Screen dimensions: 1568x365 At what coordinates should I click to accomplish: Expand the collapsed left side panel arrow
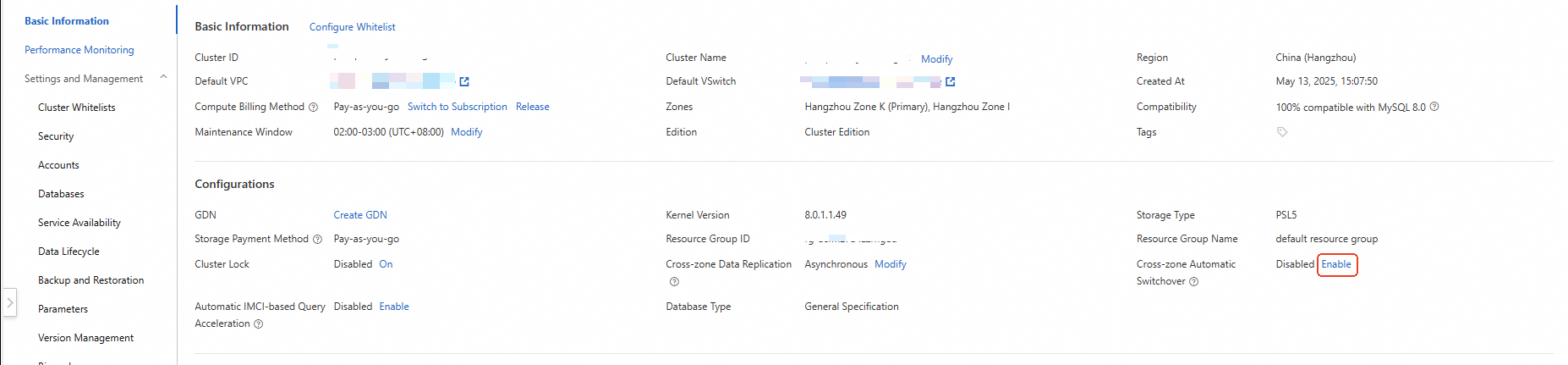[x=9, y=301]
